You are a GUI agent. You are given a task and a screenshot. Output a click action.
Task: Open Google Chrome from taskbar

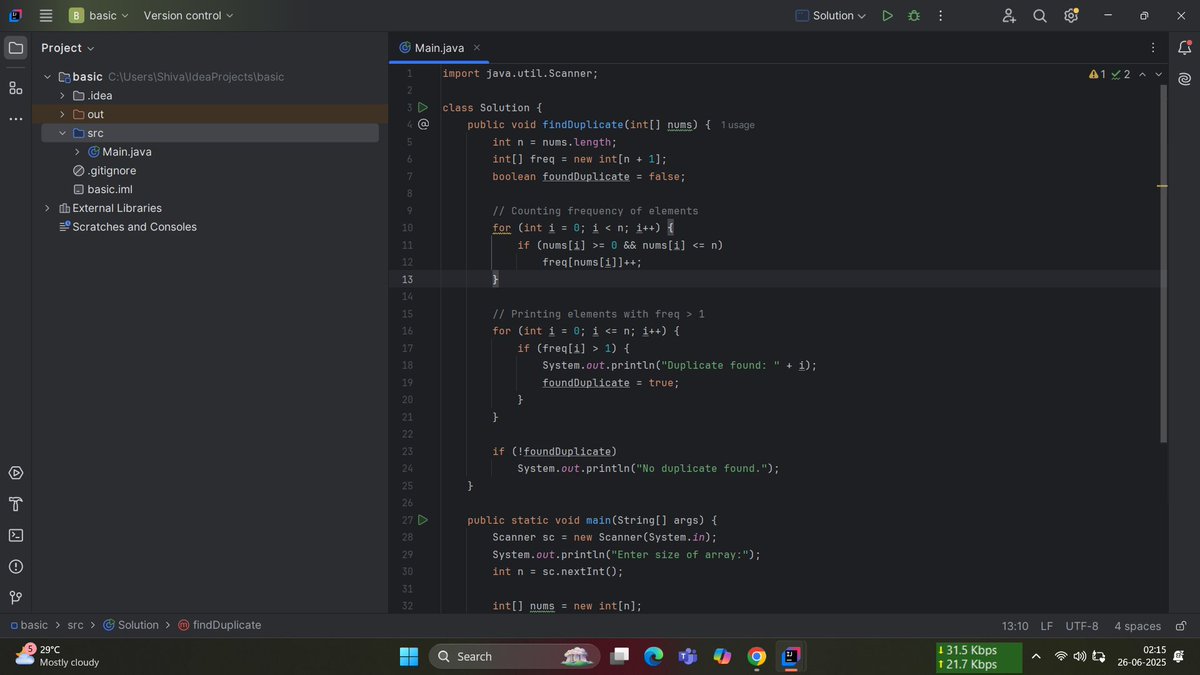pos(757,656)
